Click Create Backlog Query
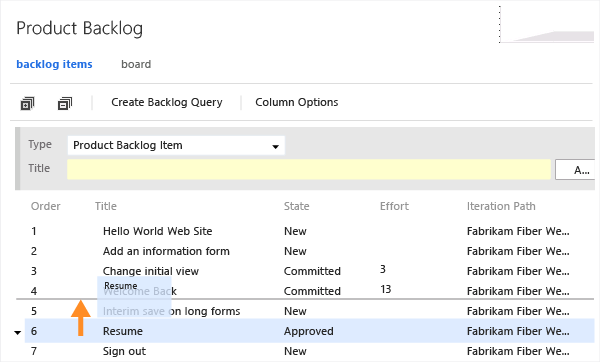 (x=167, y=103)
